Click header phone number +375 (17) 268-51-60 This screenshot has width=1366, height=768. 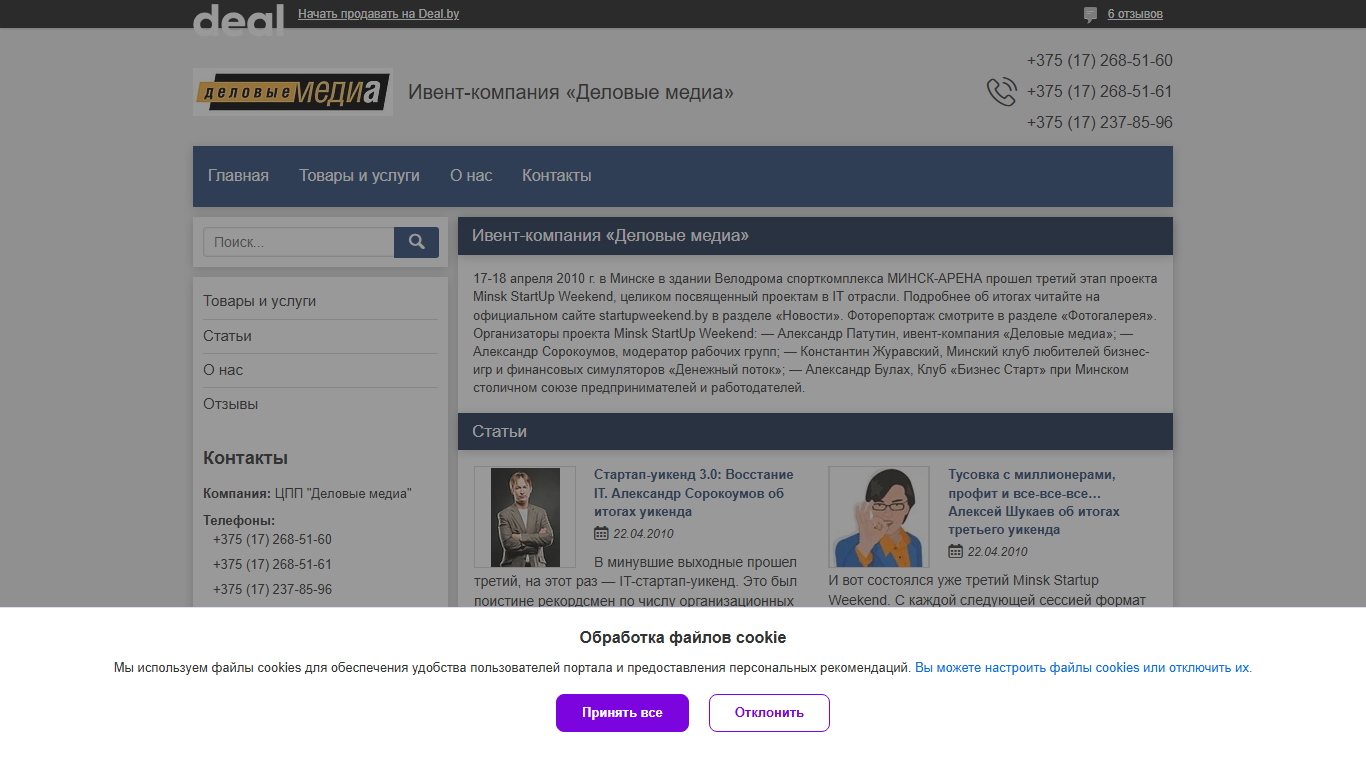pos(1099,61)
